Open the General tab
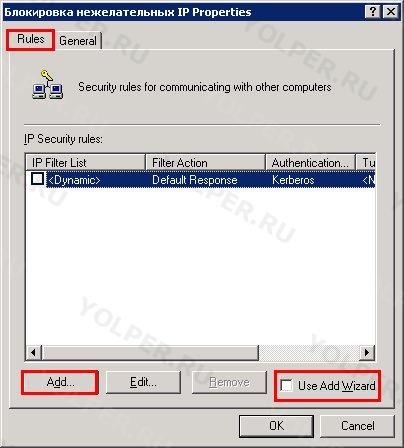The width and height of the screenshot is (404, 448). (78, 41)
